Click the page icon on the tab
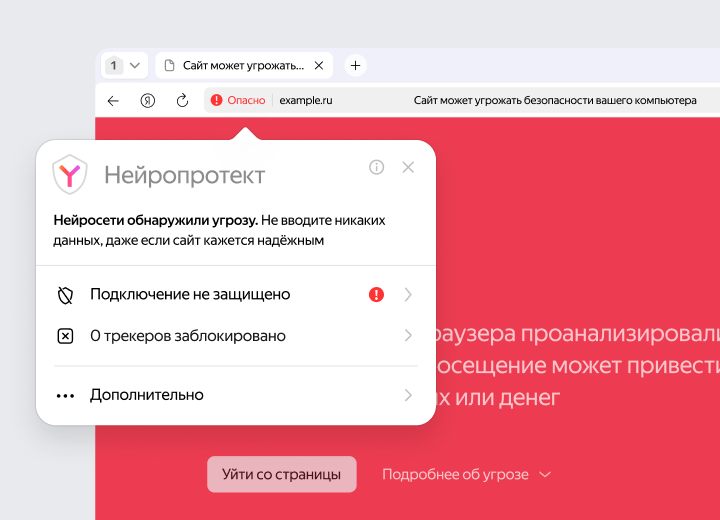The height and width of the screenshot is (520, 720). [169, 66]
